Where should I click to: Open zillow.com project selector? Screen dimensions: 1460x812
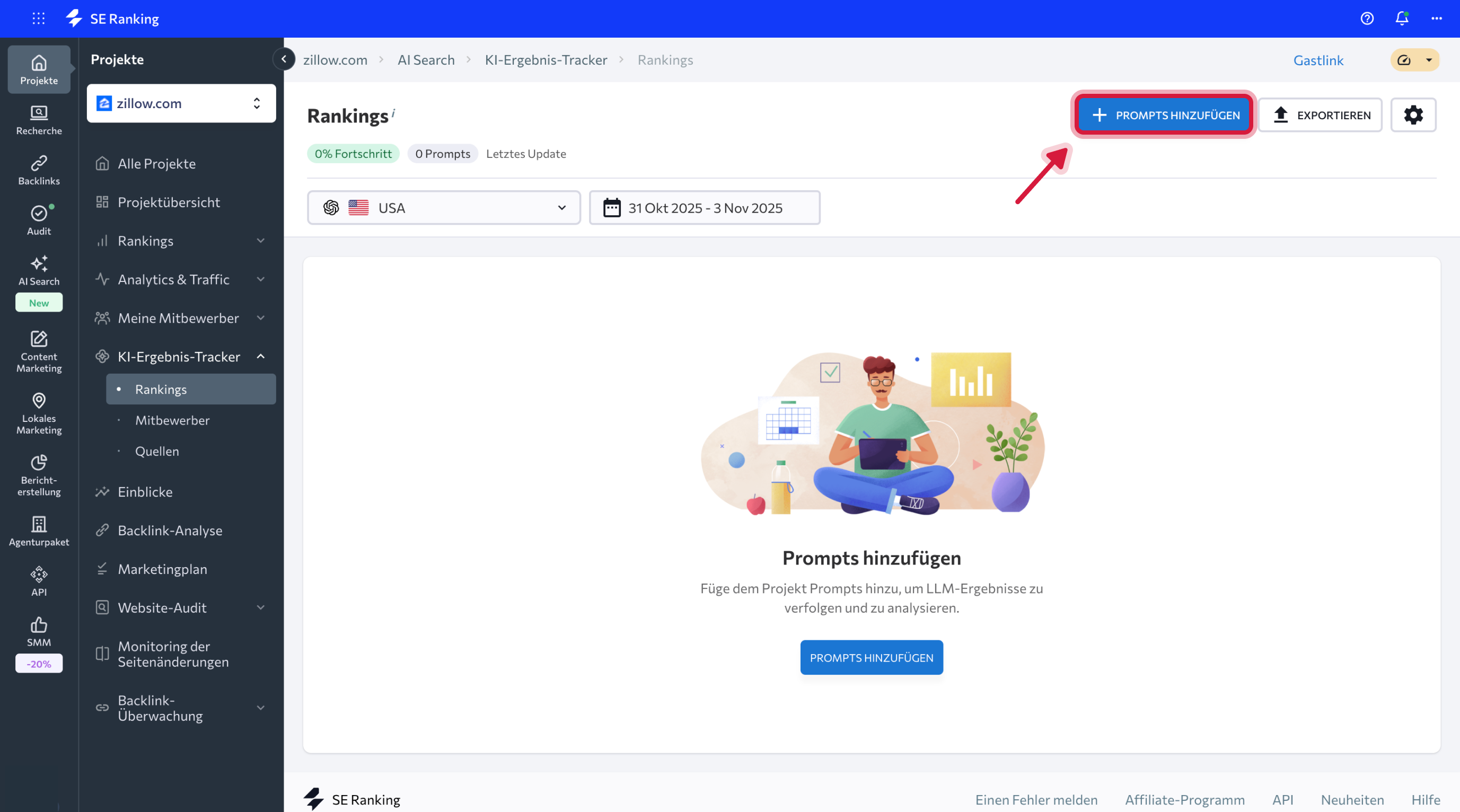(181, 103)
